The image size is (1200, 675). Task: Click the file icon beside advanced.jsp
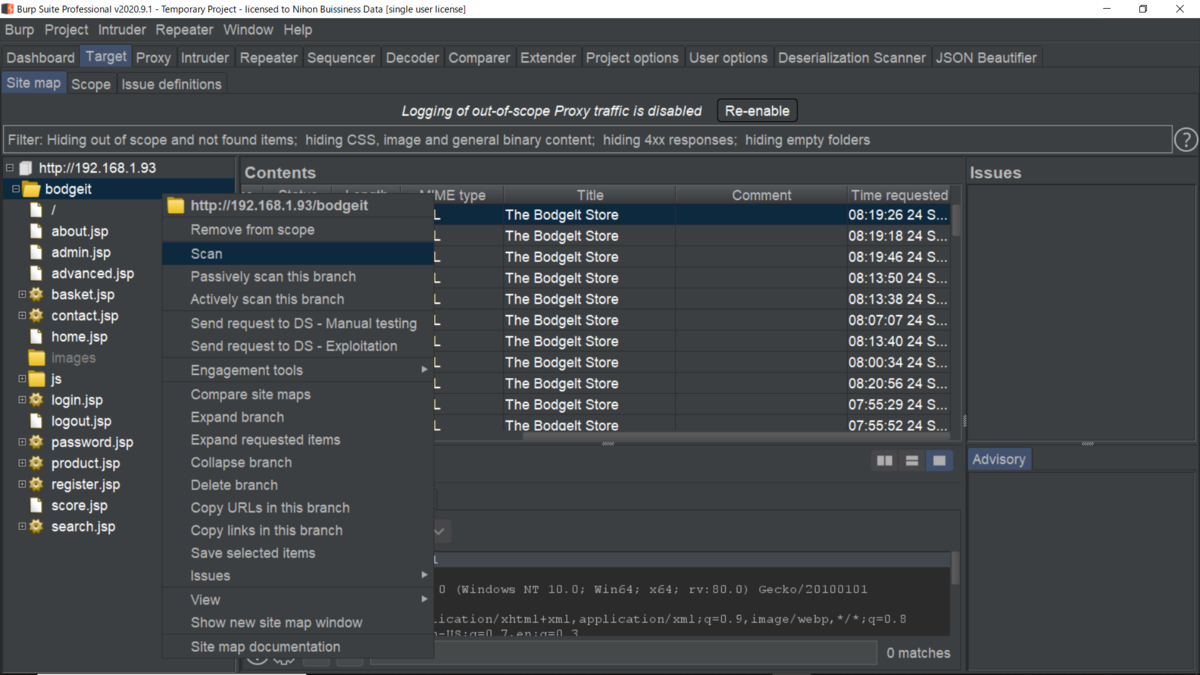36,273
